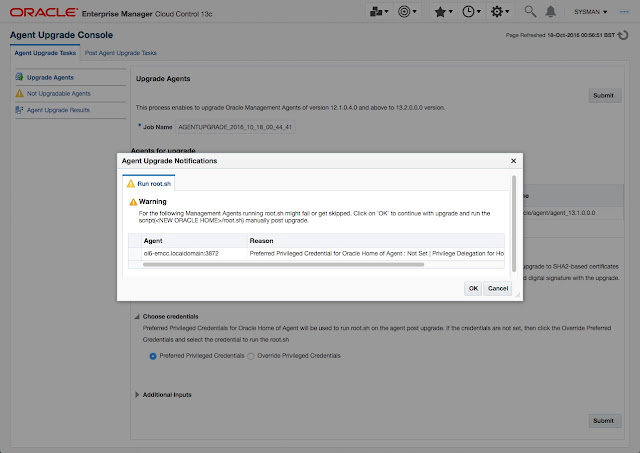The image size is (640, 453).
Task: Open the SYSMAN user dropdown
Action: click(590, 12)
